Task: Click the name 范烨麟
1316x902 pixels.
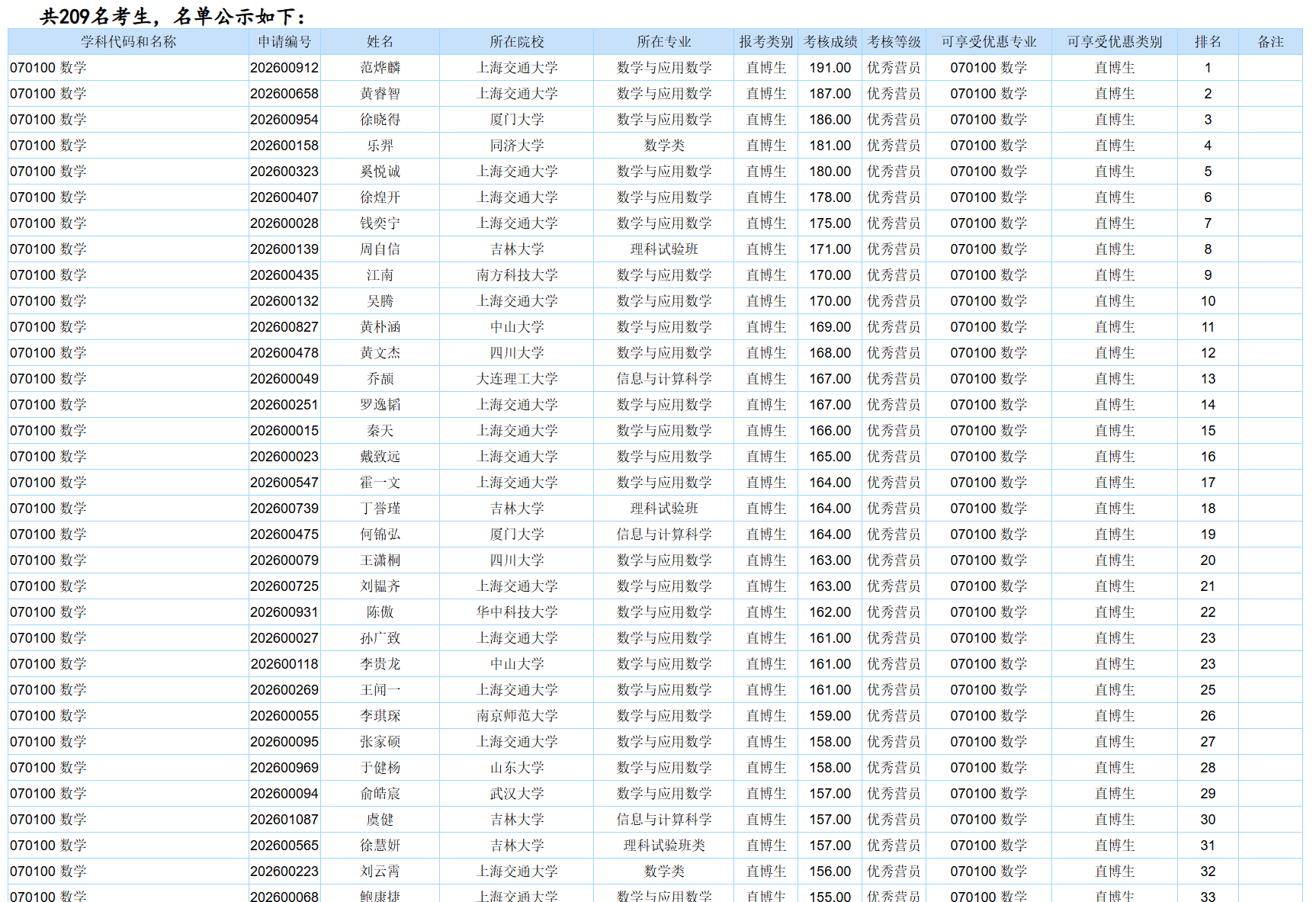Action: pos(380,68)
